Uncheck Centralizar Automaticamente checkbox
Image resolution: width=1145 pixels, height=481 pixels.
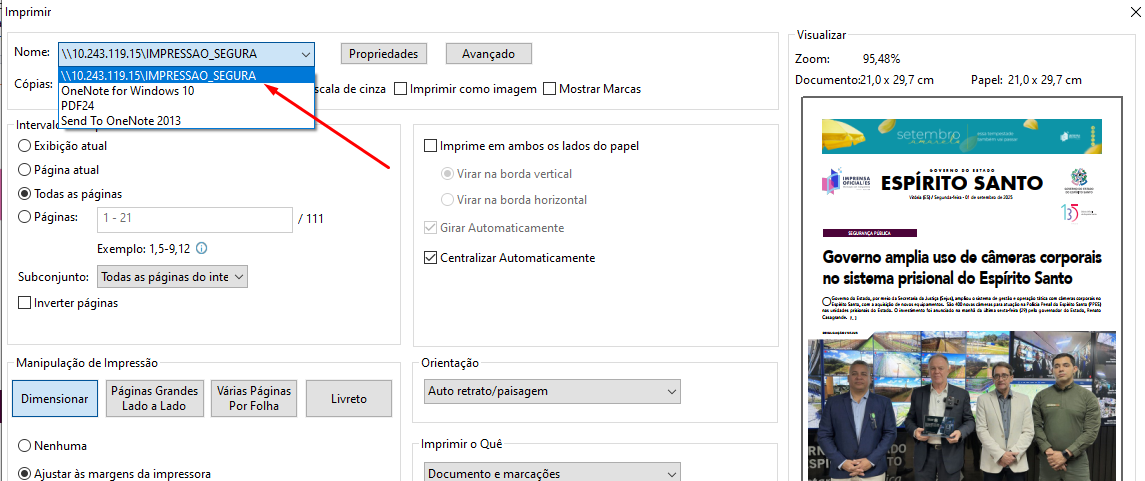[431, 258]
